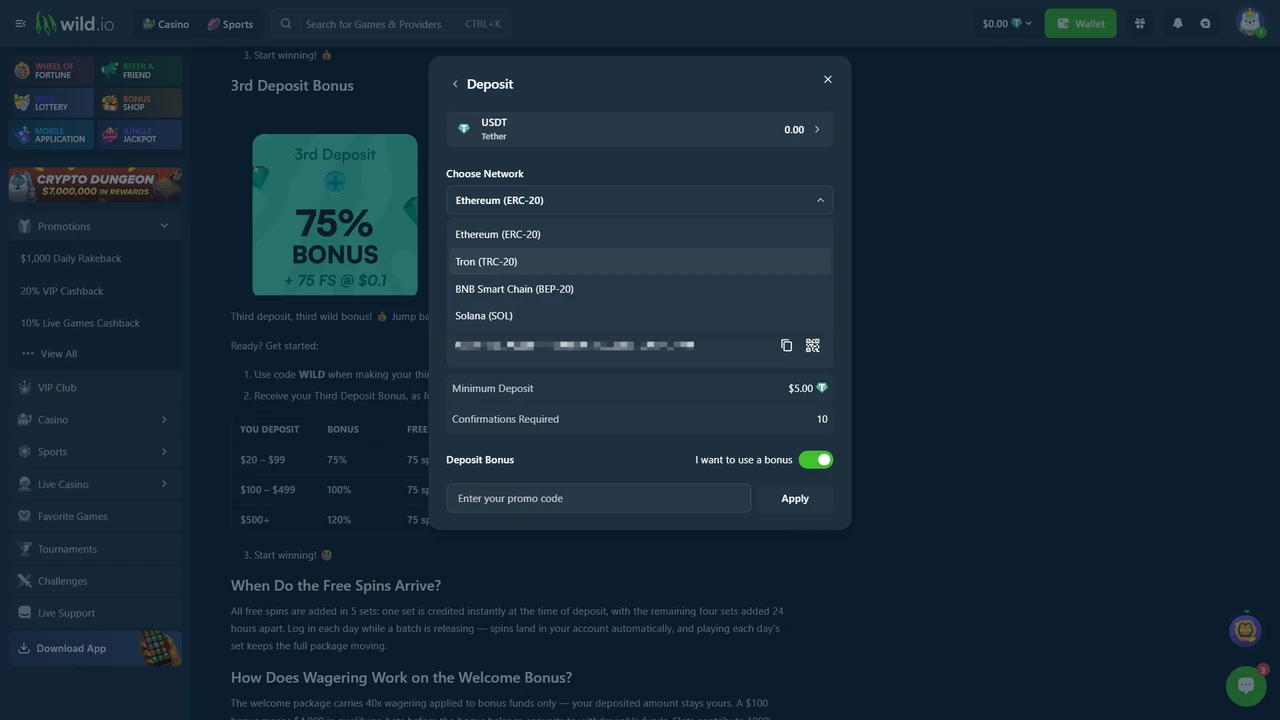Select Solana (SOL) network option
The image size is (1280, 720).
(x=640, y=316)
